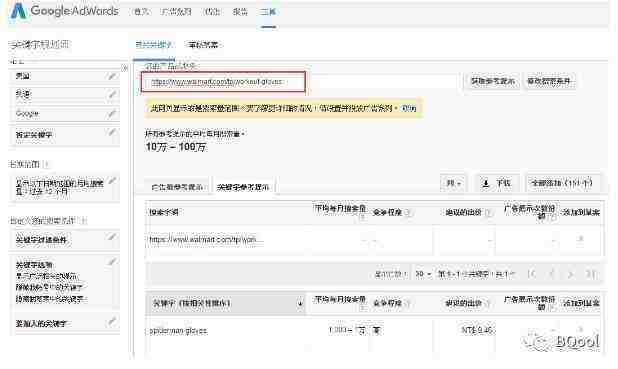Open the 首页 (Home) top menu
Screen dimensions: 618x369
click(141, 12)
